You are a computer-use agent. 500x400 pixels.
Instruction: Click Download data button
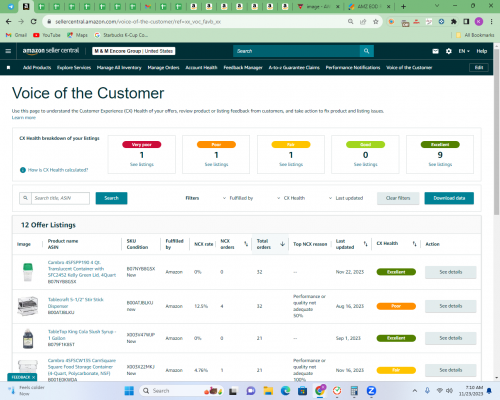449,198
